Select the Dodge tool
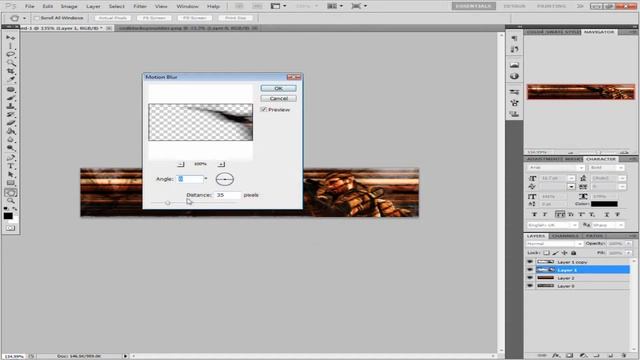 [10, 148]
